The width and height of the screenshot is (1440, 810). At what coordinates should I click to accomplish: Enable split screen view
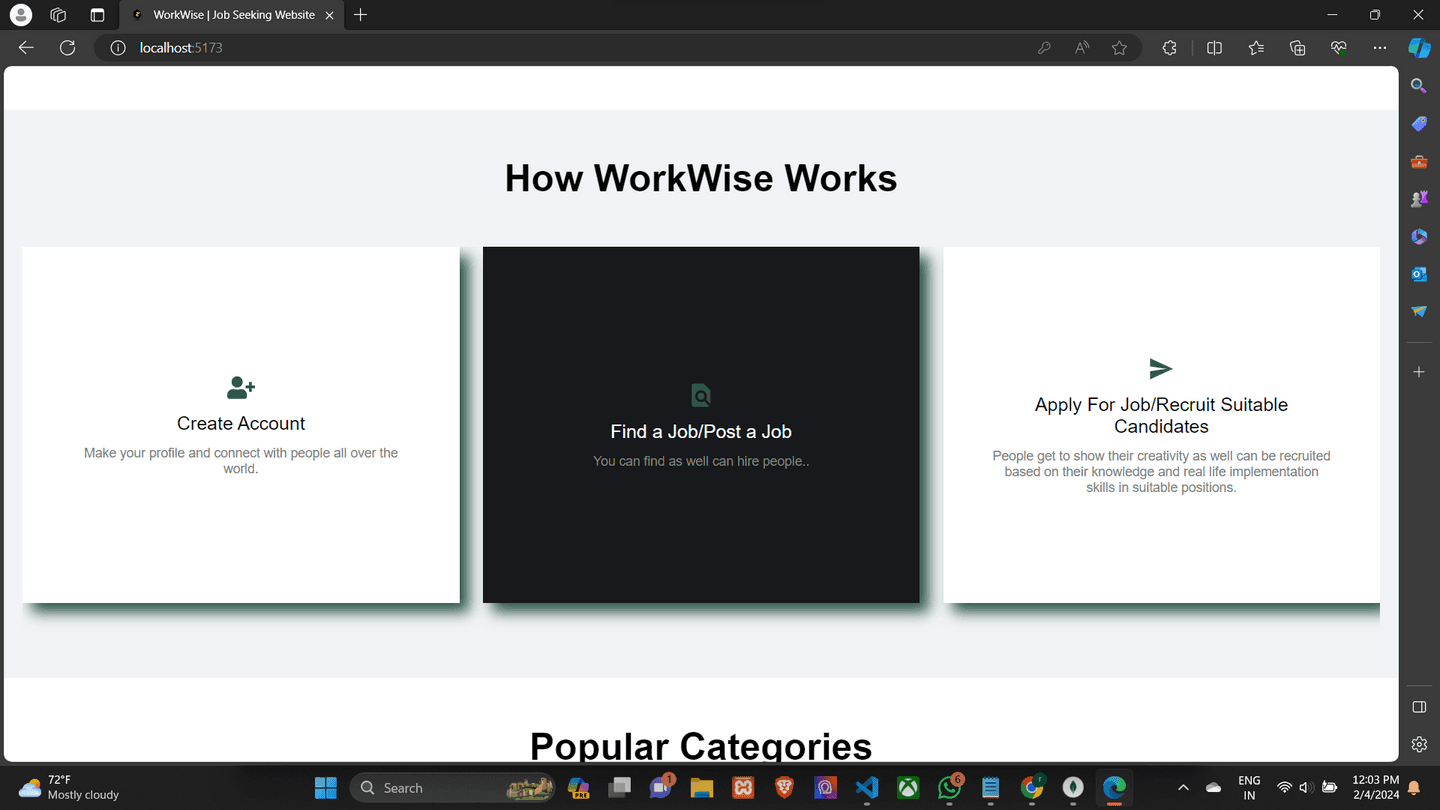[x=1214, y=47]
